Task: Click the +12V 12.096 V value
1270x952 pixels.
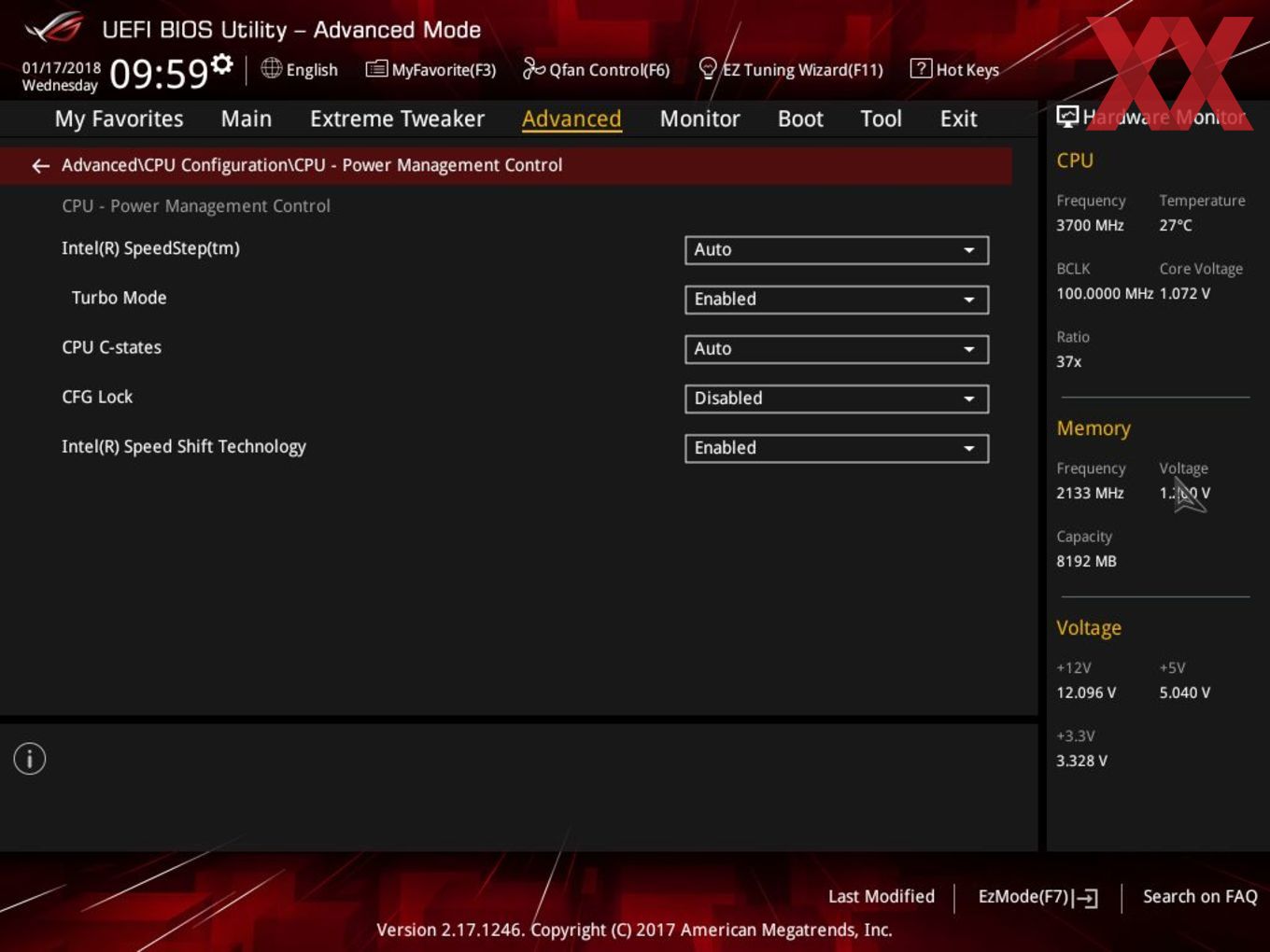Action: point(1086,693)
